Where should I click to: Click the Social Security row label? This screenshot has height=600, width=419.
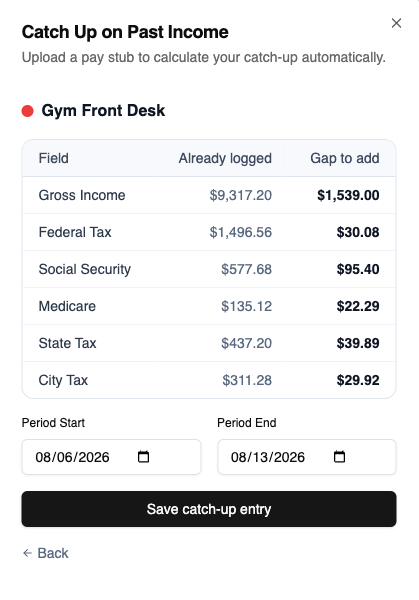click(85, 269)
